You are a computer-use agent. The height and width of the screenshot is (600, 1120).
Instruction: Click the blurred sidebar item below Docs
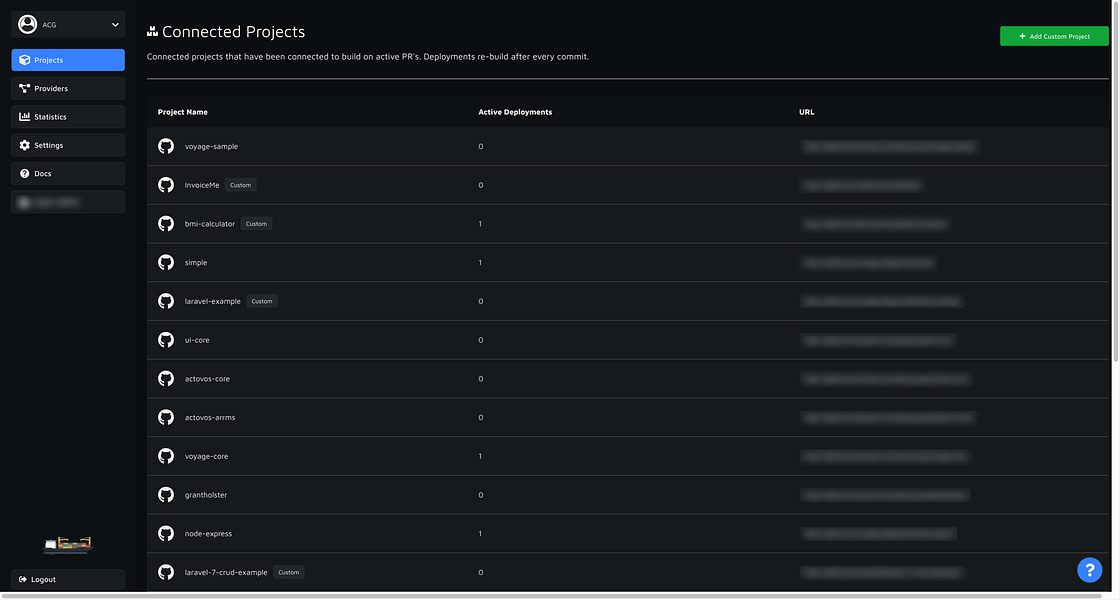click(68, 202)
